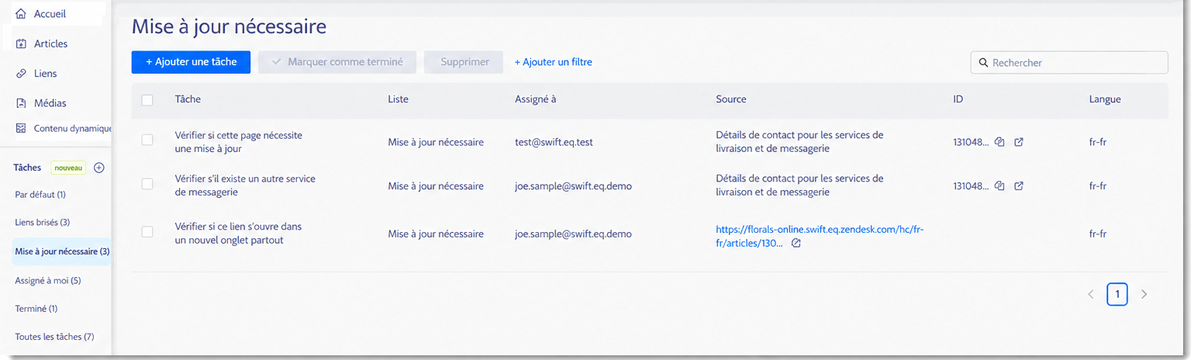Click the search magnifier icon

click(x=984, y=62)
